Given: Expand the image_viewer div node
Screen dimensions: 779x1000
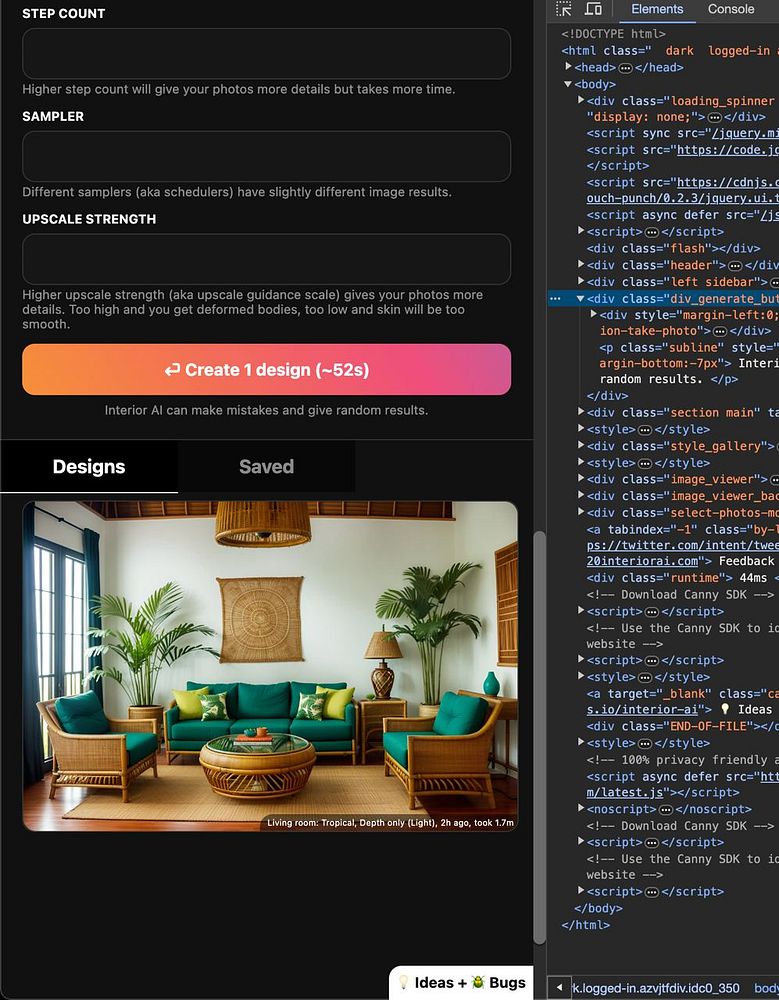Looking at the screenshot, I should [x=581, y=478].
